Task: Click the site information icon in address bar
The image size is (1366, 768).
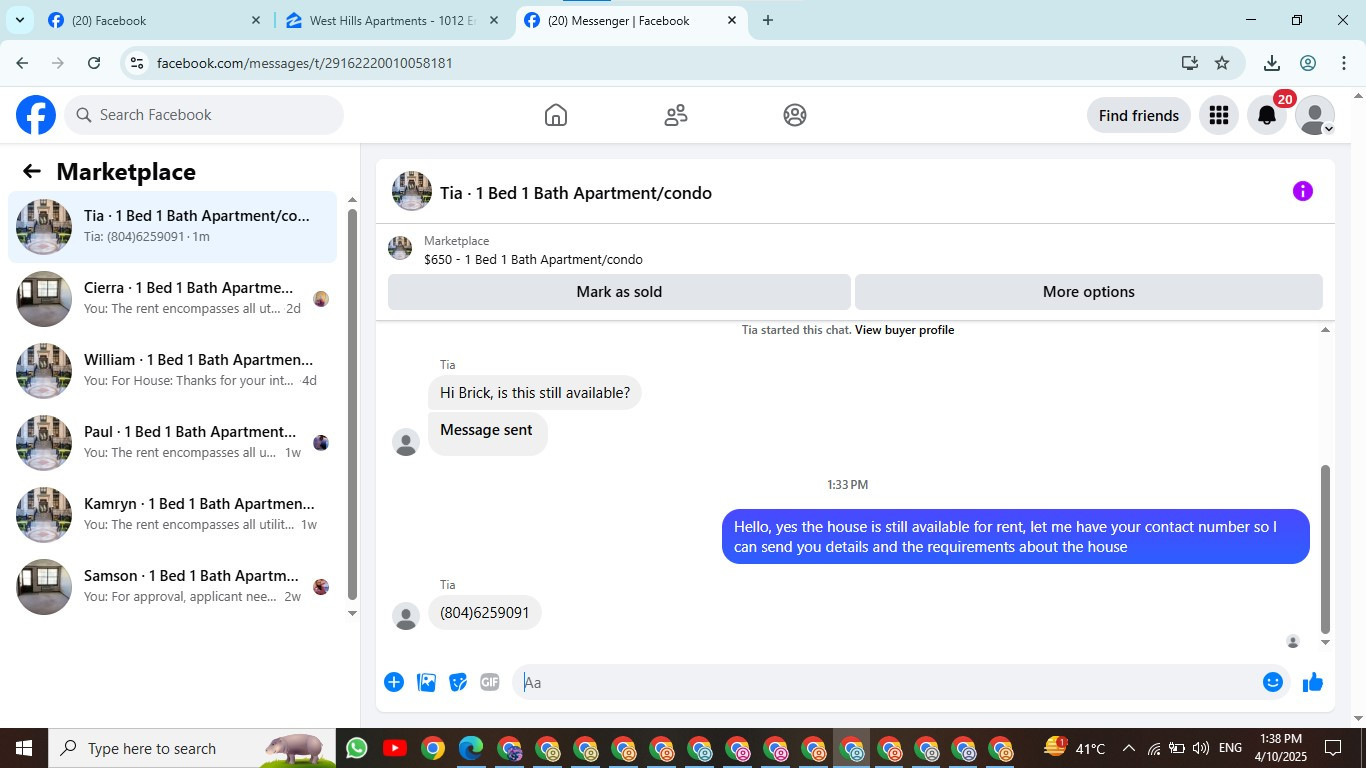Action: pyautogui.click(x=137, y=63)
